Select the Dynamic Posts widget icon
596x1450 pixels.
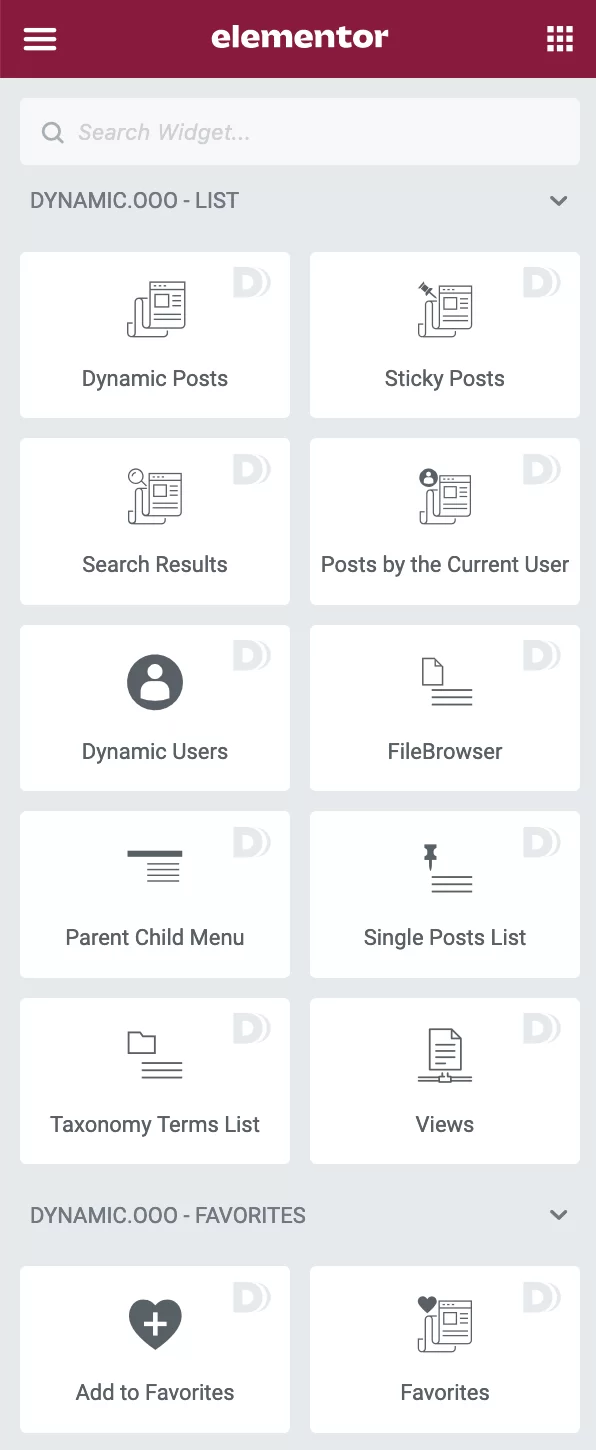point(154,307)
